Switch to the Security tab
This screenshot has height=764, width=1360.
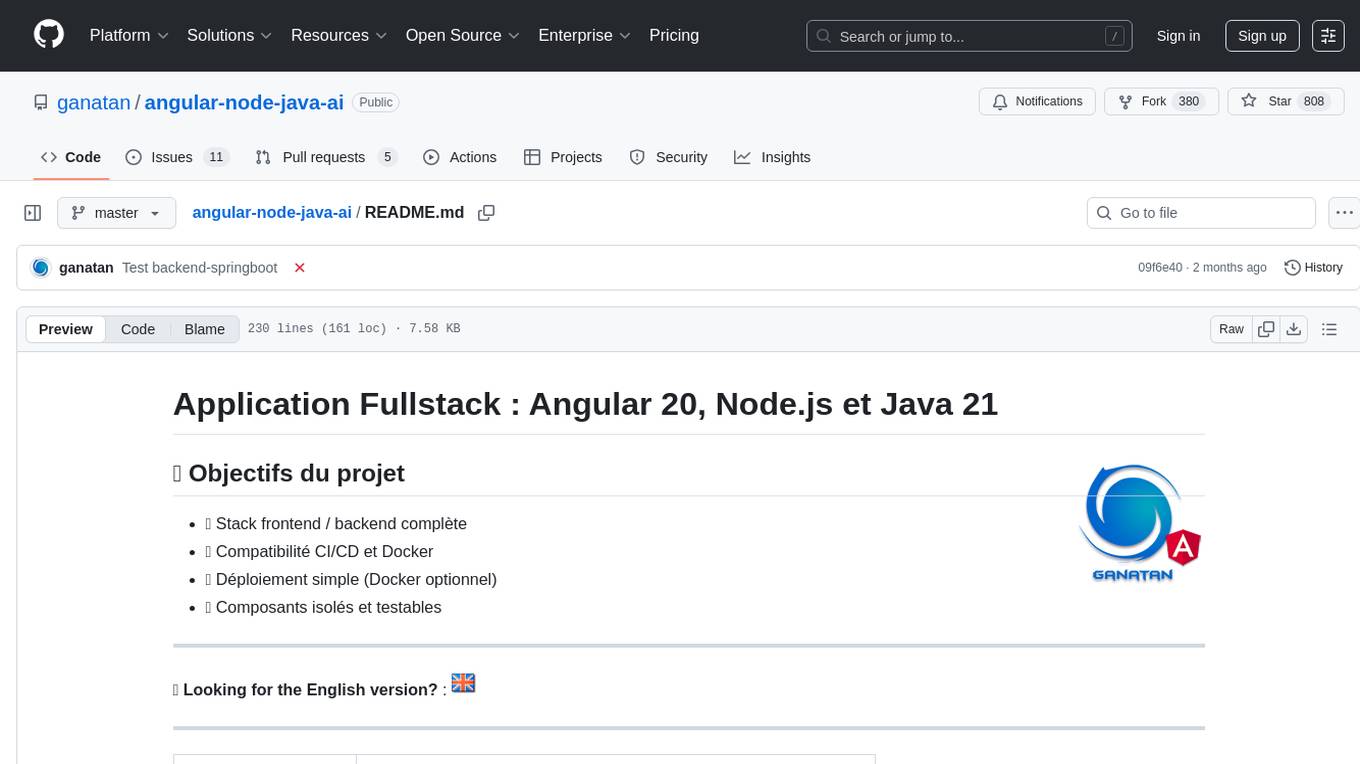coord(668,157)
